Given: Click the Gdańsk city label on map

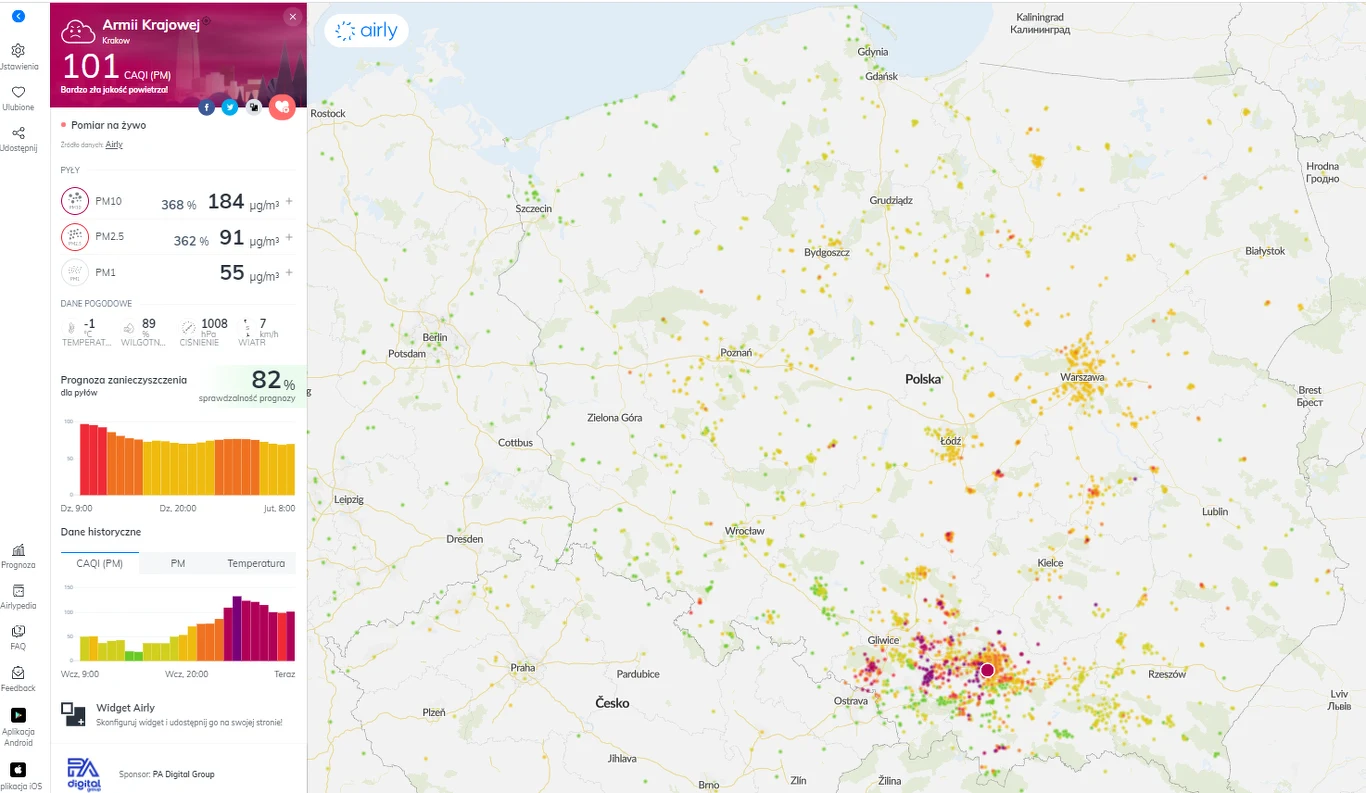Looking at the screenshot, I should [882, 76].
